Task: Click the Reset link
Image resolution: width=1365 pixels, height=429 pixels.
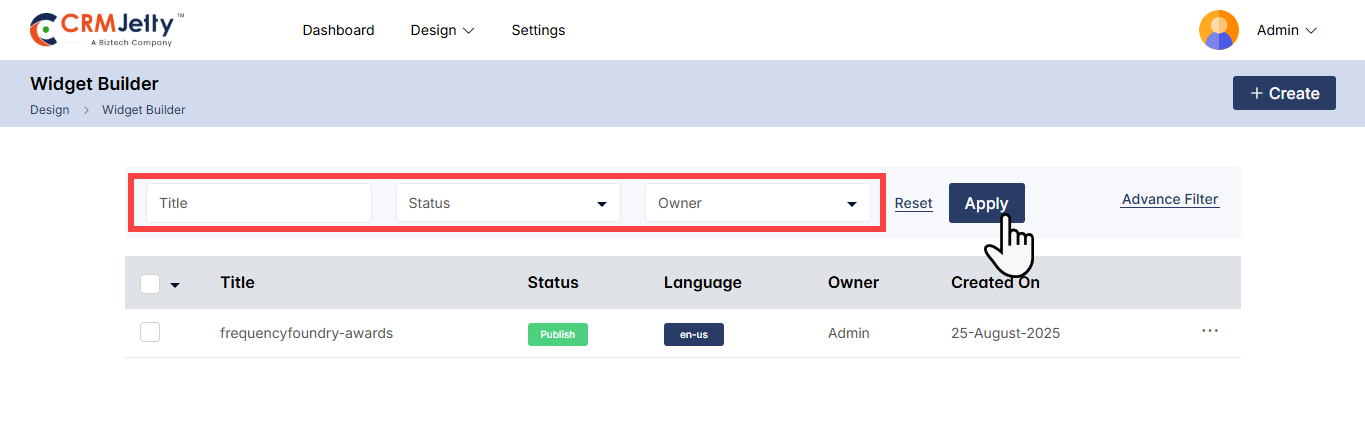Action: pyautogui.click(x=913, y=203)
